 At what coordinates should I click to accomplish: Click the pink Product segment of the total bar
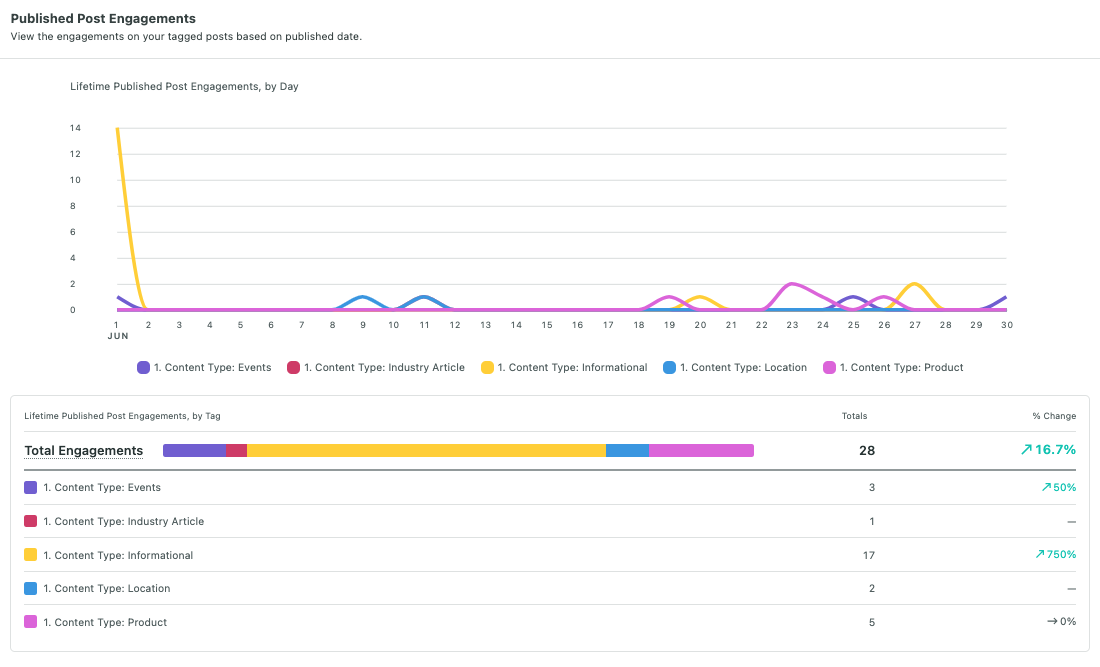[x=702, y=450]
